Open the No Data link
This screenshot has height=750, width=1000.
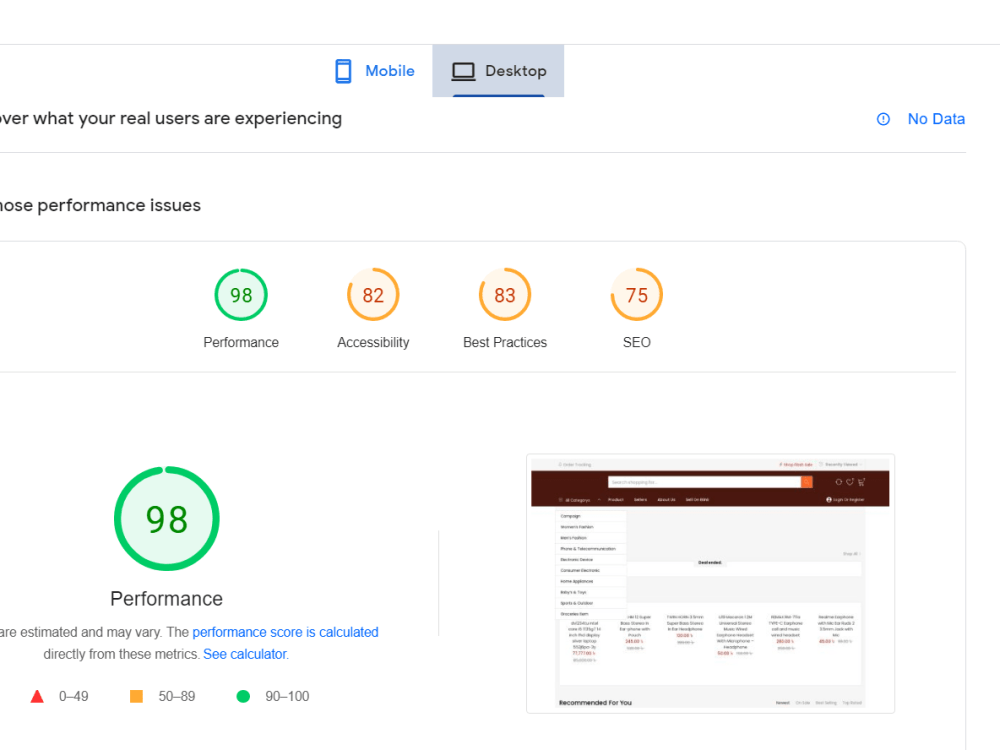936,119
